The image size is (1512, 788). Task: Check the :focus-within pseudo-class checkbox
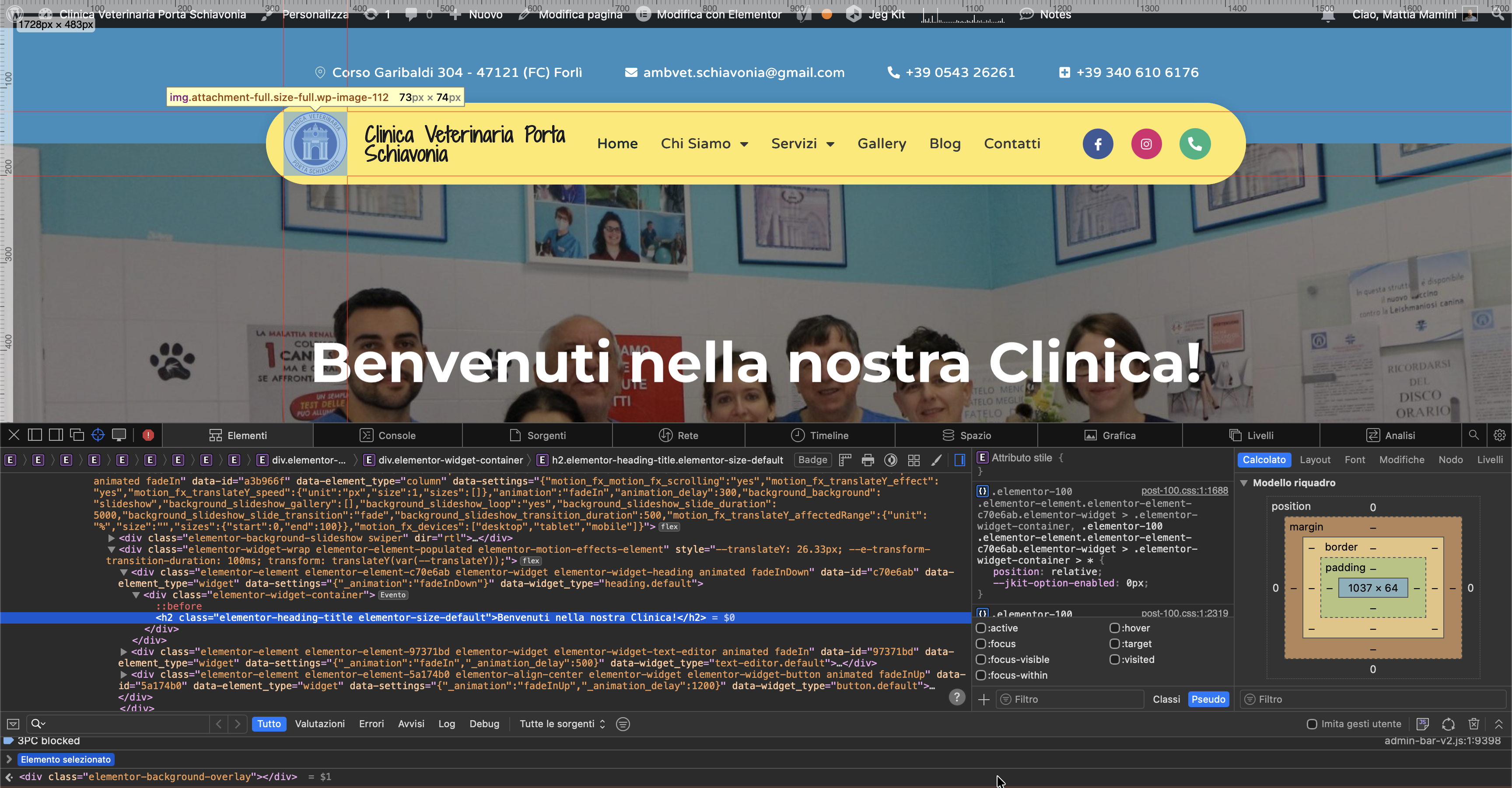coord(981,675)
